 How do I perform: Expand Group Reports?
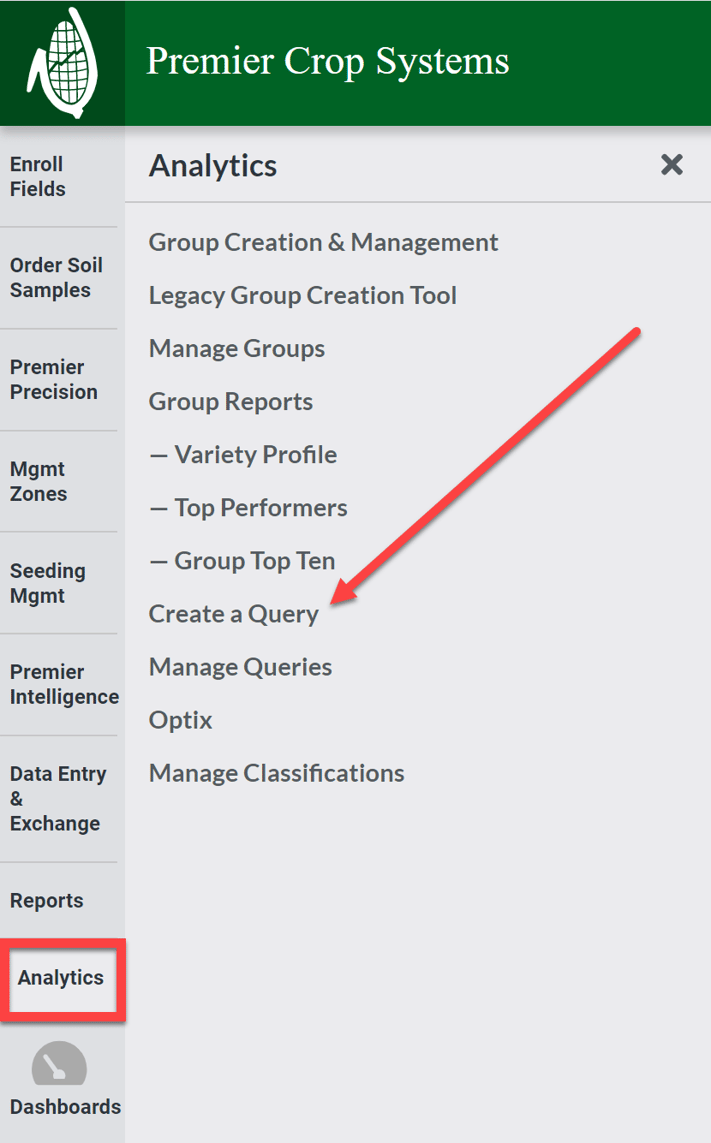(230, 401)
